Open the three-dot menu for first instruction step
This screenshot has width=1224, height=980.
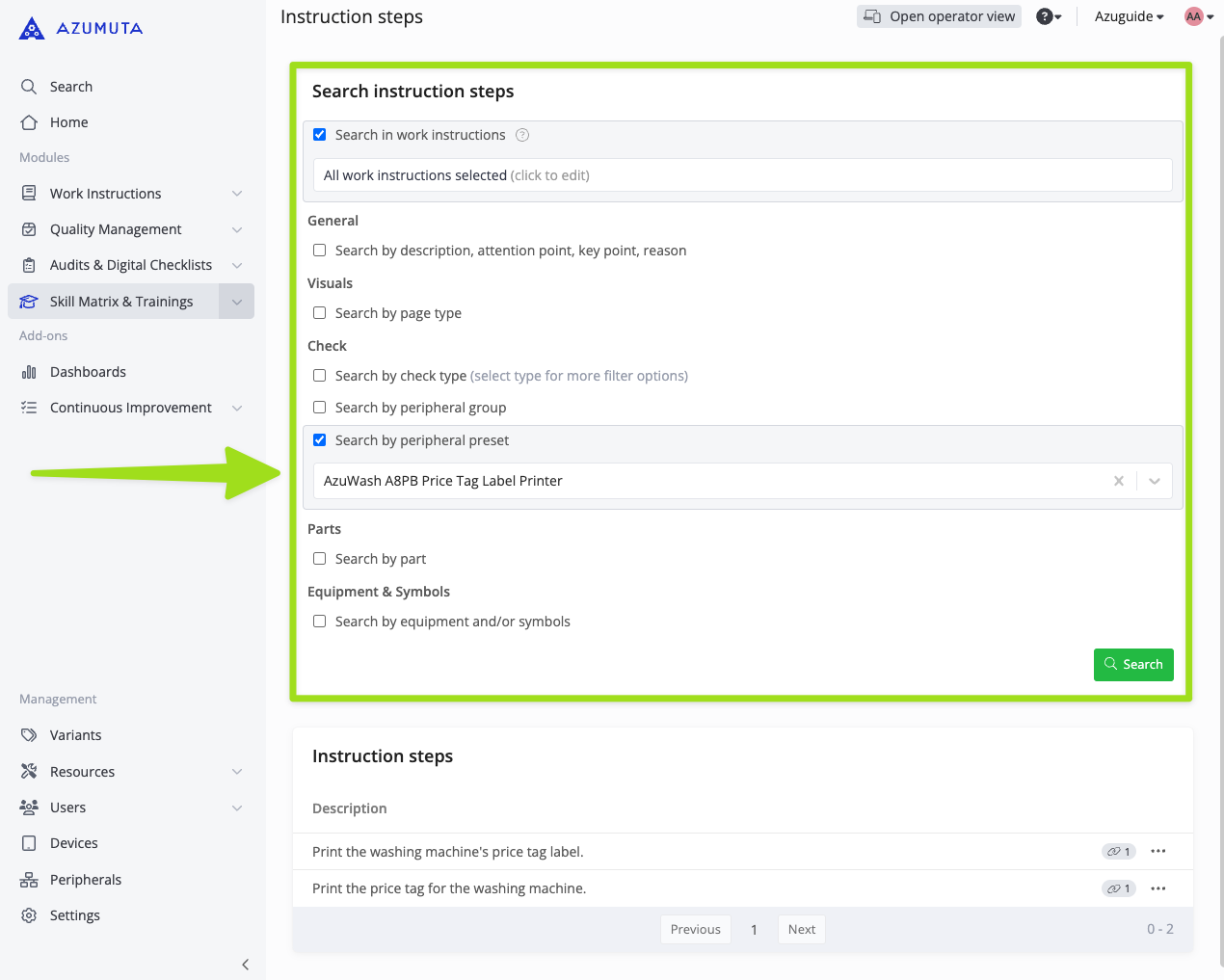click(x=1158, y=851)
